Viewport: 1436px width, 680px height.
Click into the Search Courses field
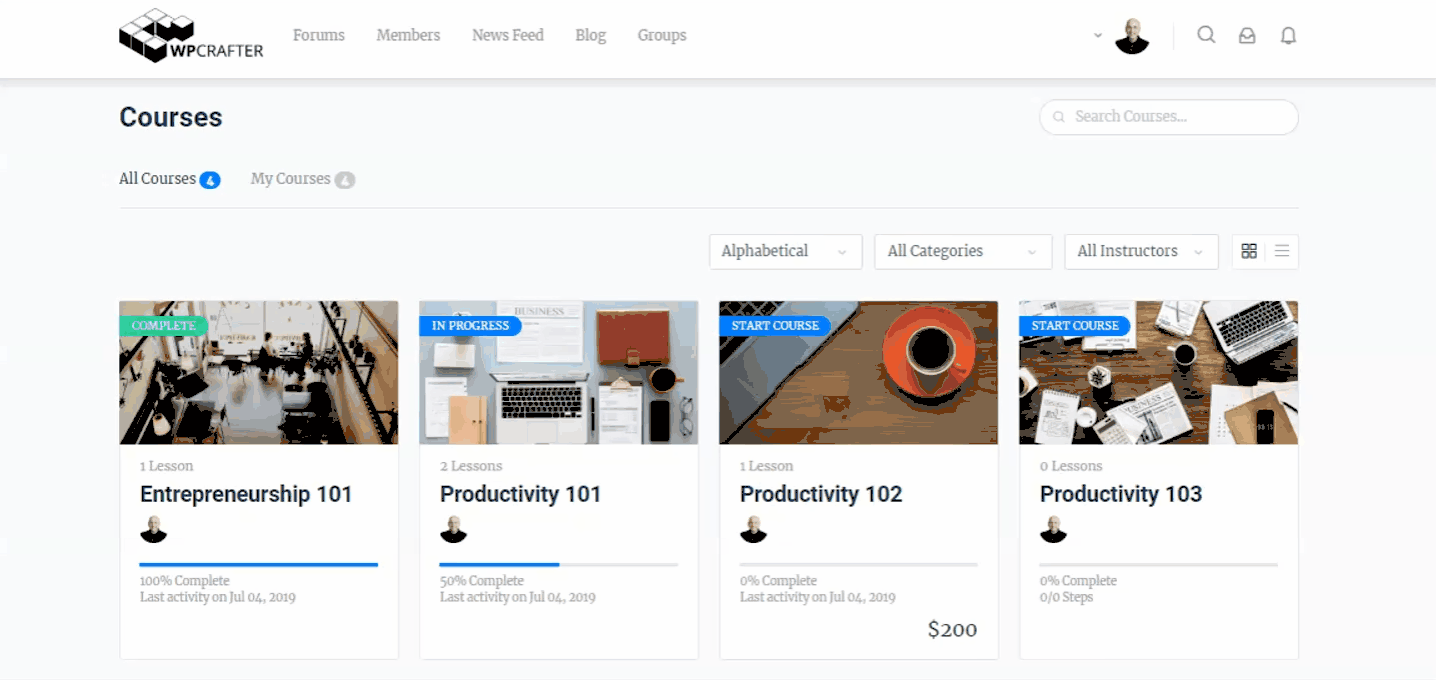coord(1169,117)
